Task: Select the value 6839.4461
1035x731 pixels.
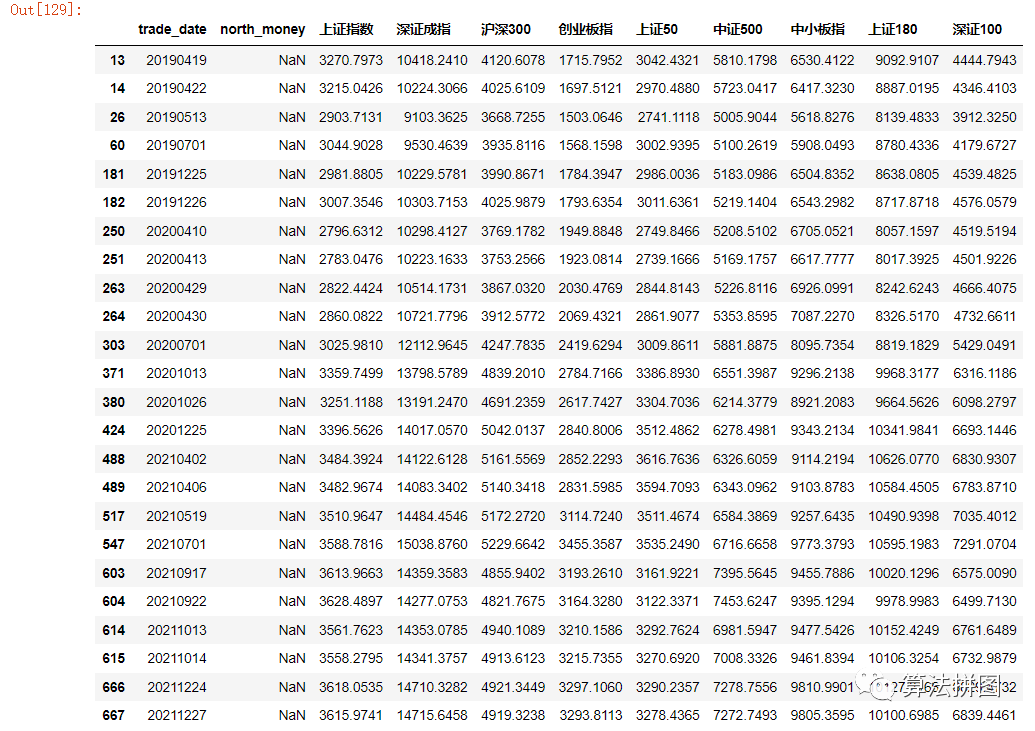Action: (984, 716)
